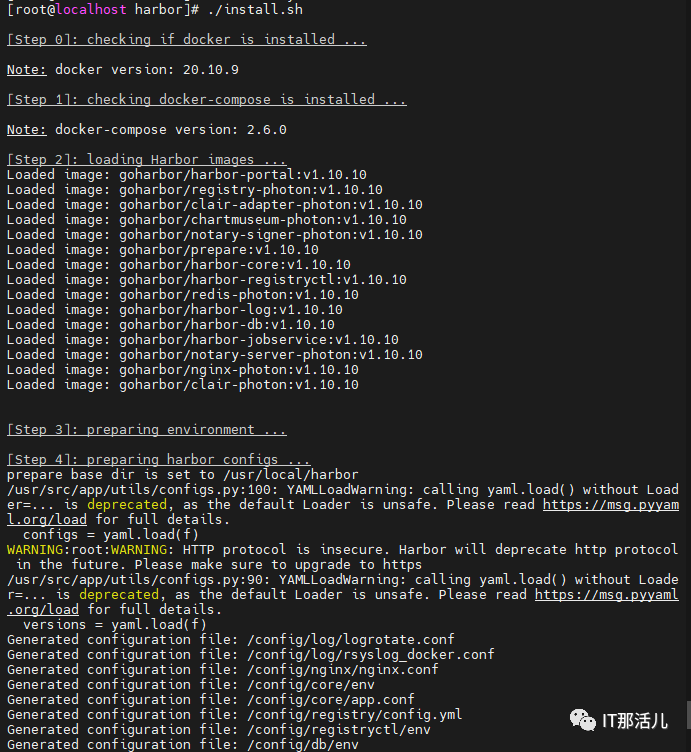Open the second msg.pyyaml.org/load hyperlink
This screenshot has height=752, width=691.
[606, 594]
